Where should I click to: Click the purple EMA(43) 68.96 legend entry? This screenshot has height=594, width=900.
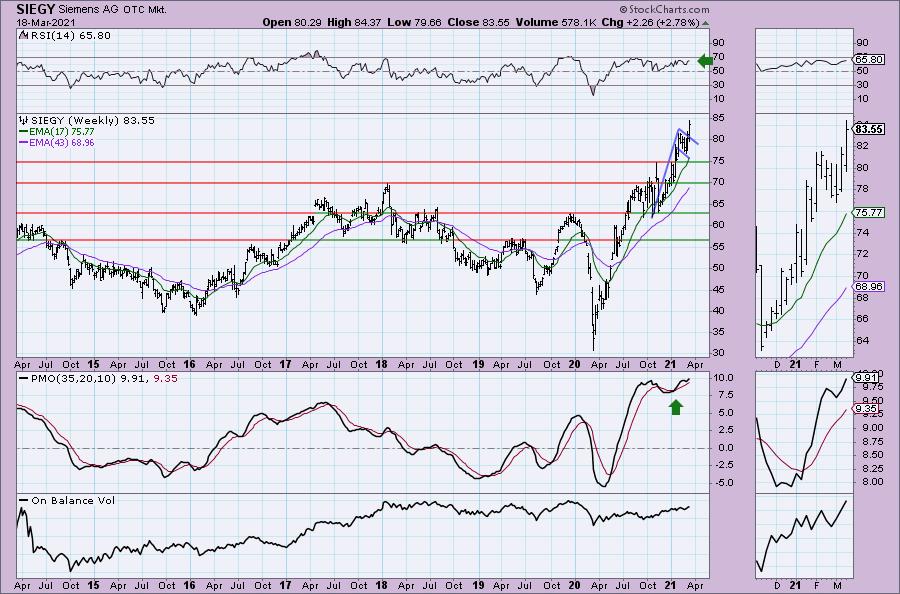56,142
